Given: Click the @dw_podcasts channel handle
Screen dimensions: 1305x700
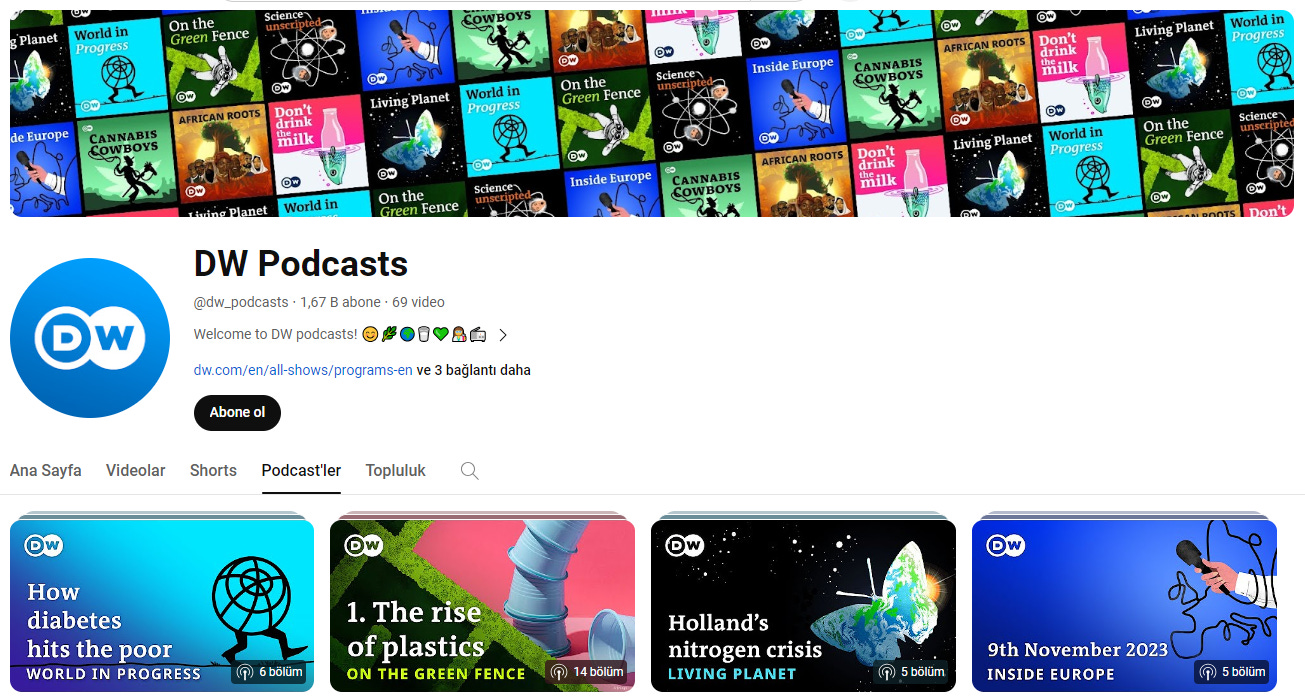Looking at the screenshot, I should pyautogui.click(x=241, y=302).
